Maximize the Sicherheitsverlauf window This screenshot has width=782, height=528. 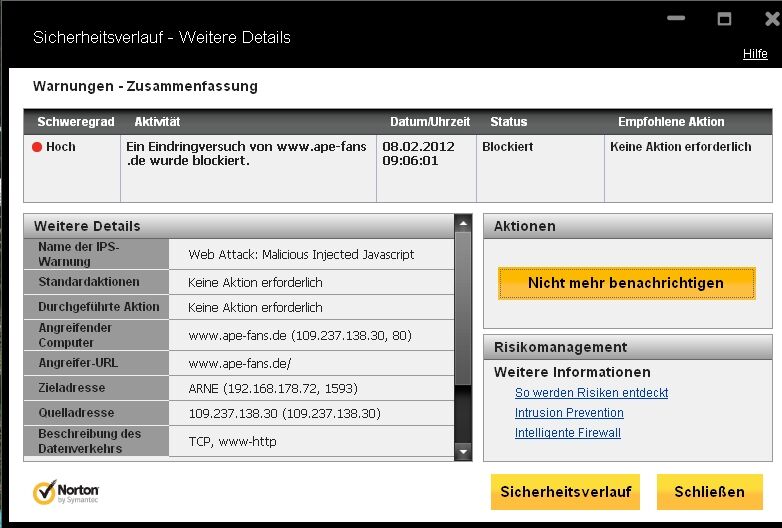(724, 18)
